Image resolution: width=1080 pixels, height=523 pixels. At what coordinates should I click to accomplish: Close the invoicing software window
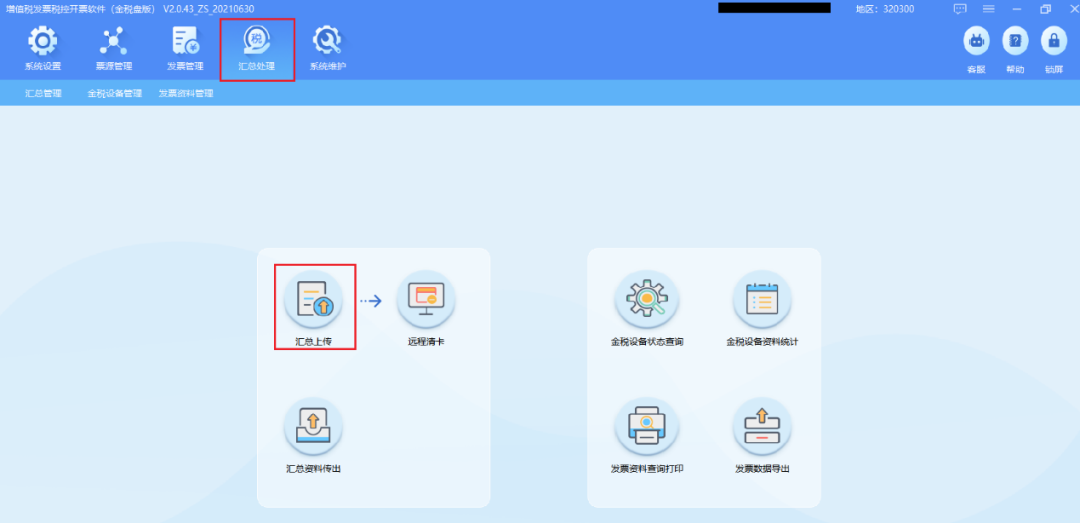(x=1073, y=9)
